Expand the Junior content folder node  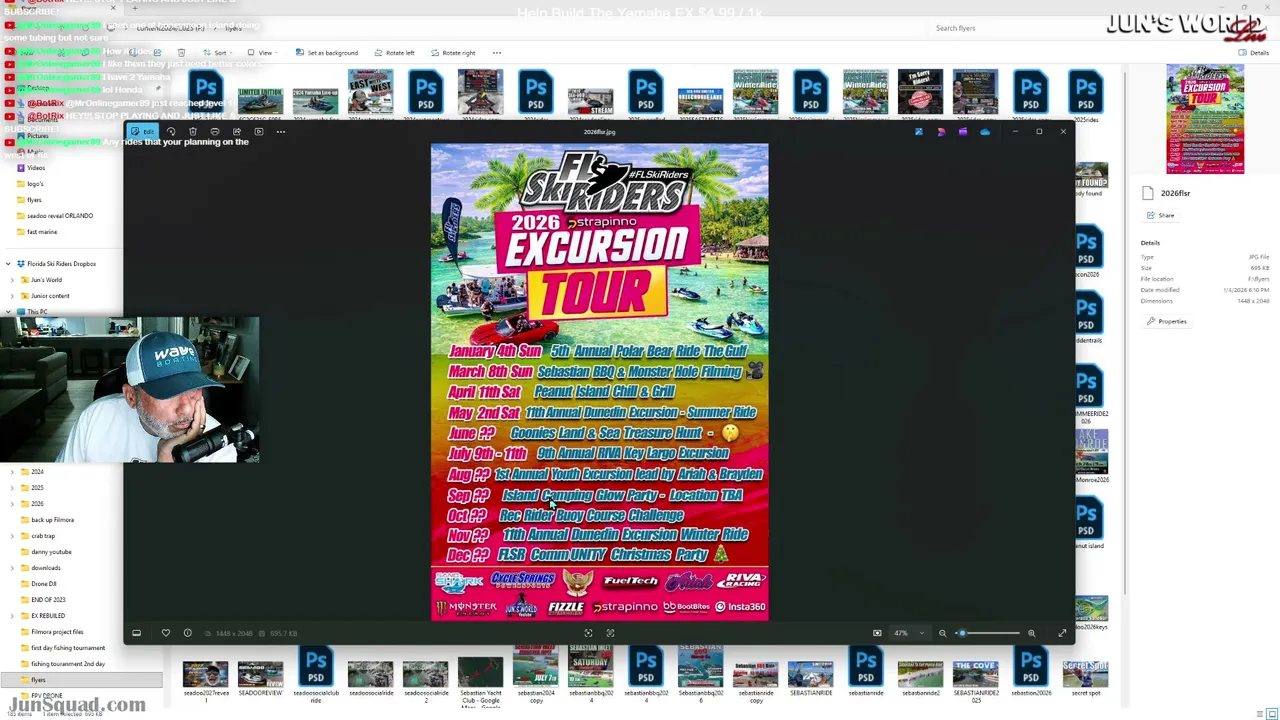click(12, 296)
